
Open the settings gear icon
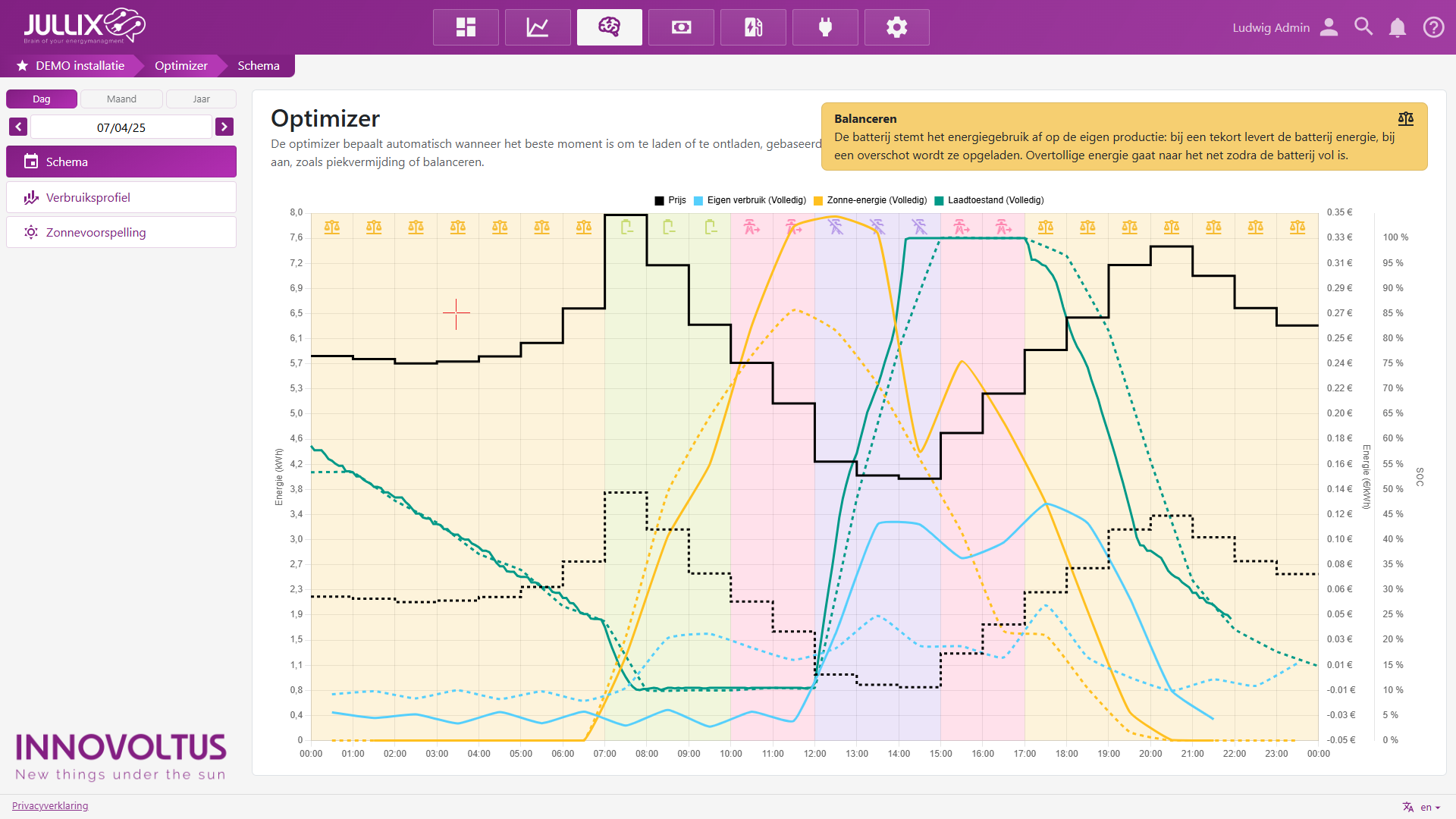[x=896, y=27]
